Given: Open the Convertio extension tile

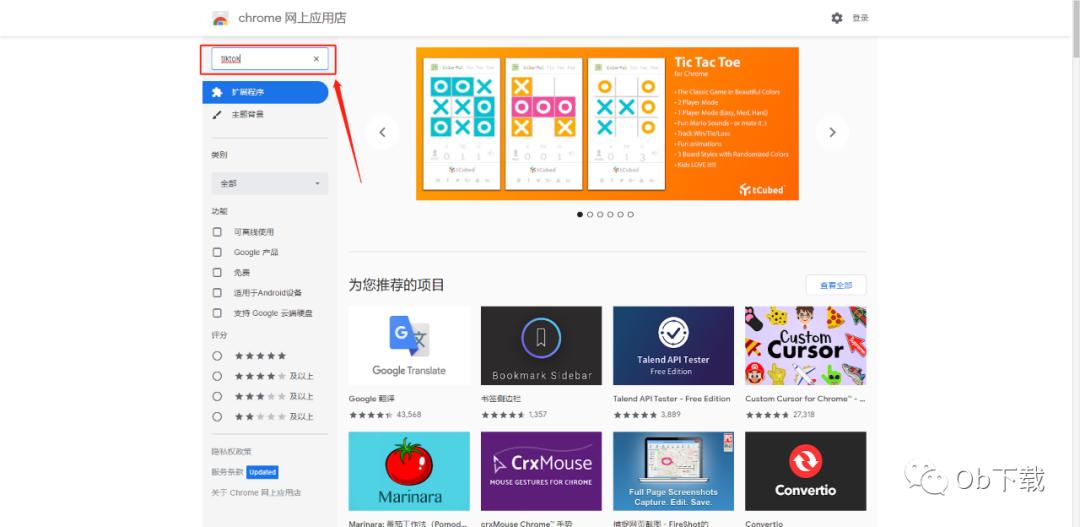Looking at the screenshot, I should 806,471.
